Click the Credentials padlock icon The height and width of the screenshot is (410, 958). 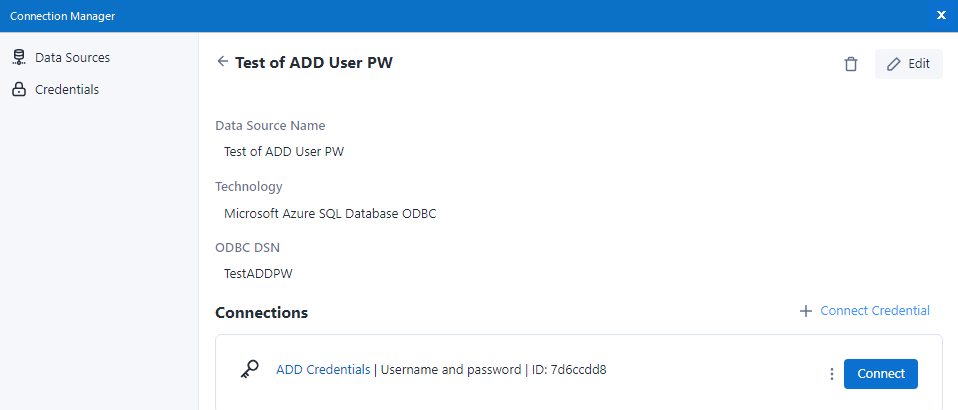coord(19,90)
